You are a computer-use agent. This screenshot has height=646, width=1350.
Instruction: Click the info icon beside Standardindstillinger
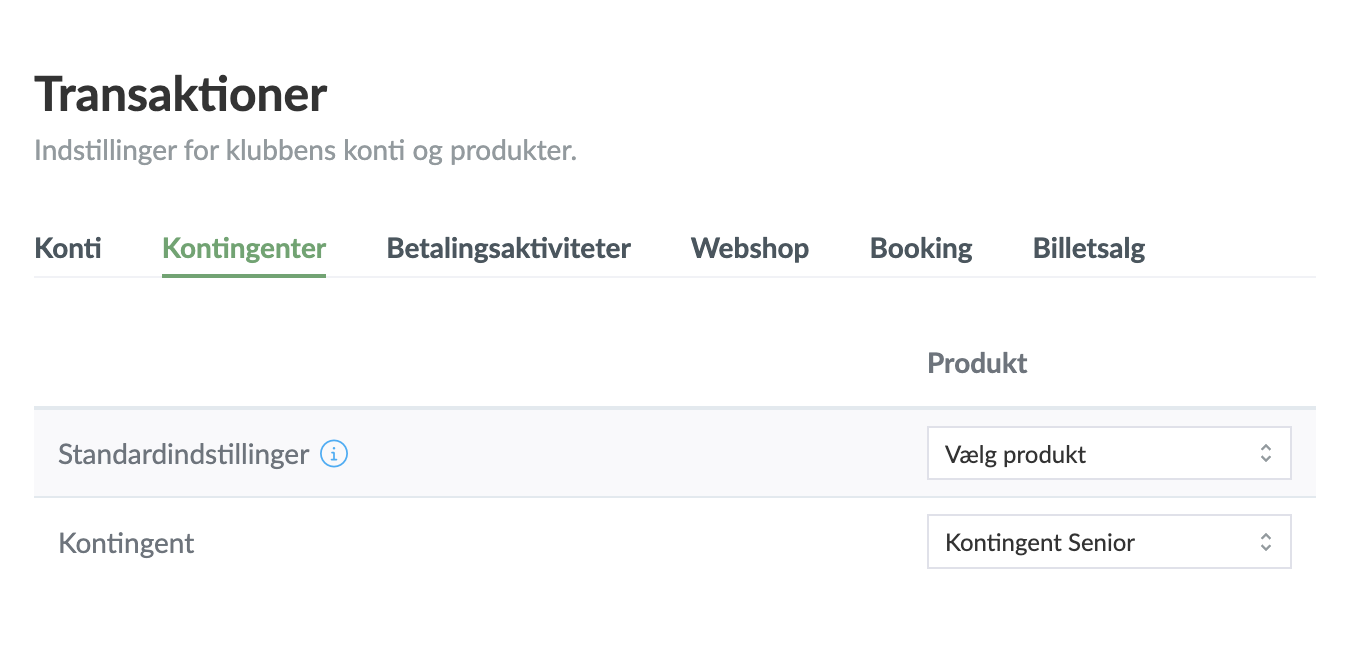tap(334, 454)
